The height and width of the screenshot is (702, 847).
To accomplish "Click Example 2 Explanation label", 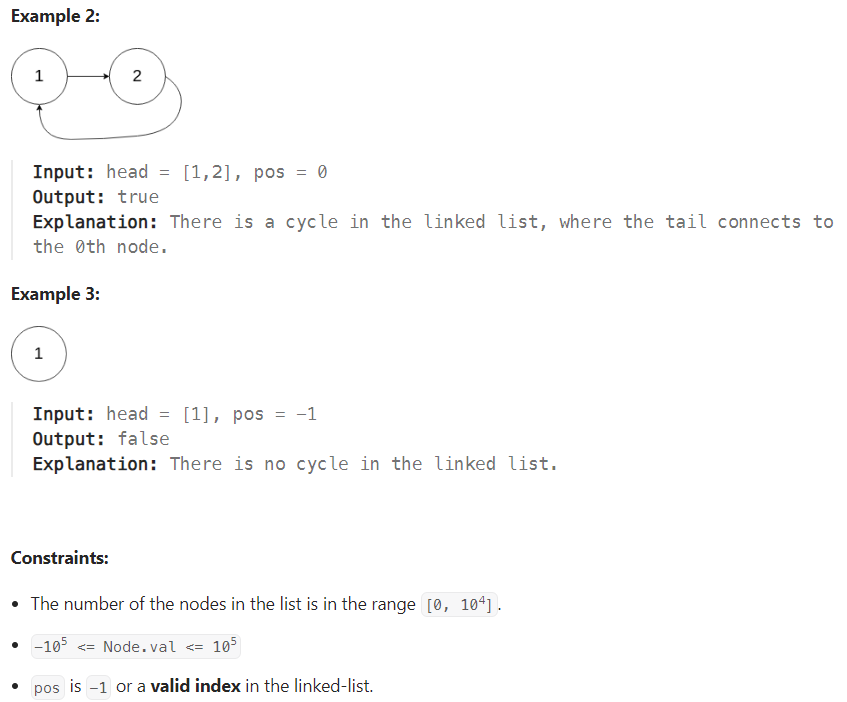I will (95, 222).
